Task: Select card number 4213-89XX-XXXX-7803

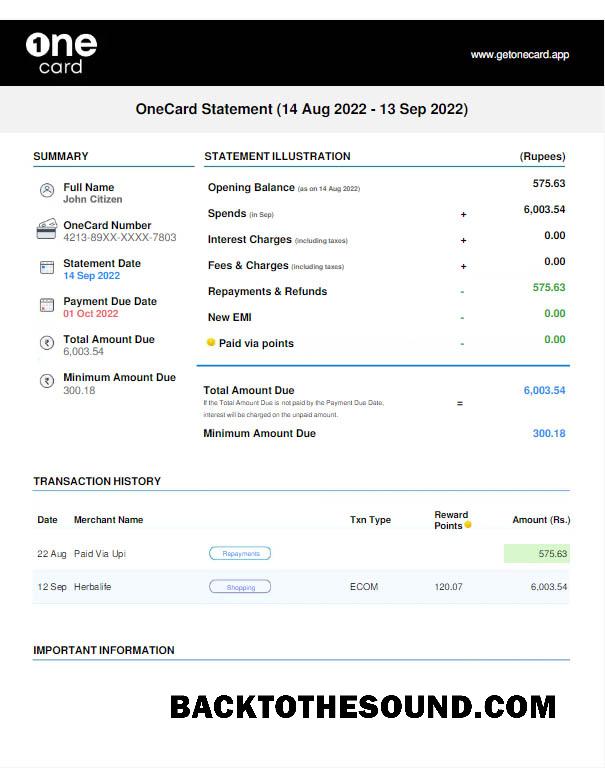Action: tap(120, 238)
